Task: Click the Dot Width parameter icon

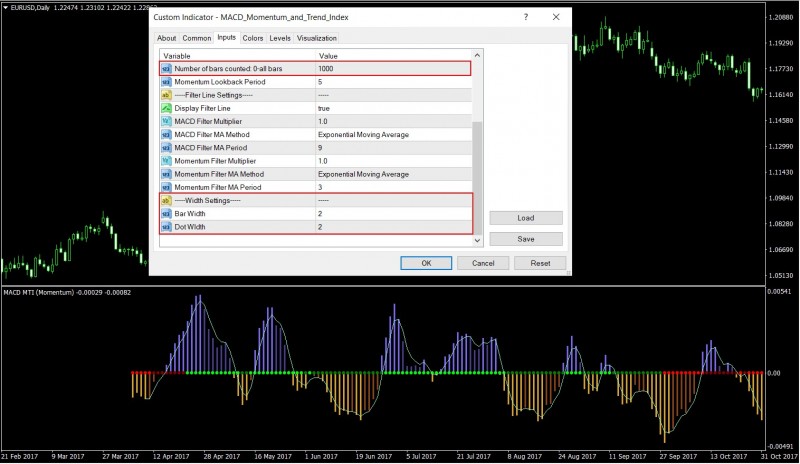Action: click(x=166, y=226)
